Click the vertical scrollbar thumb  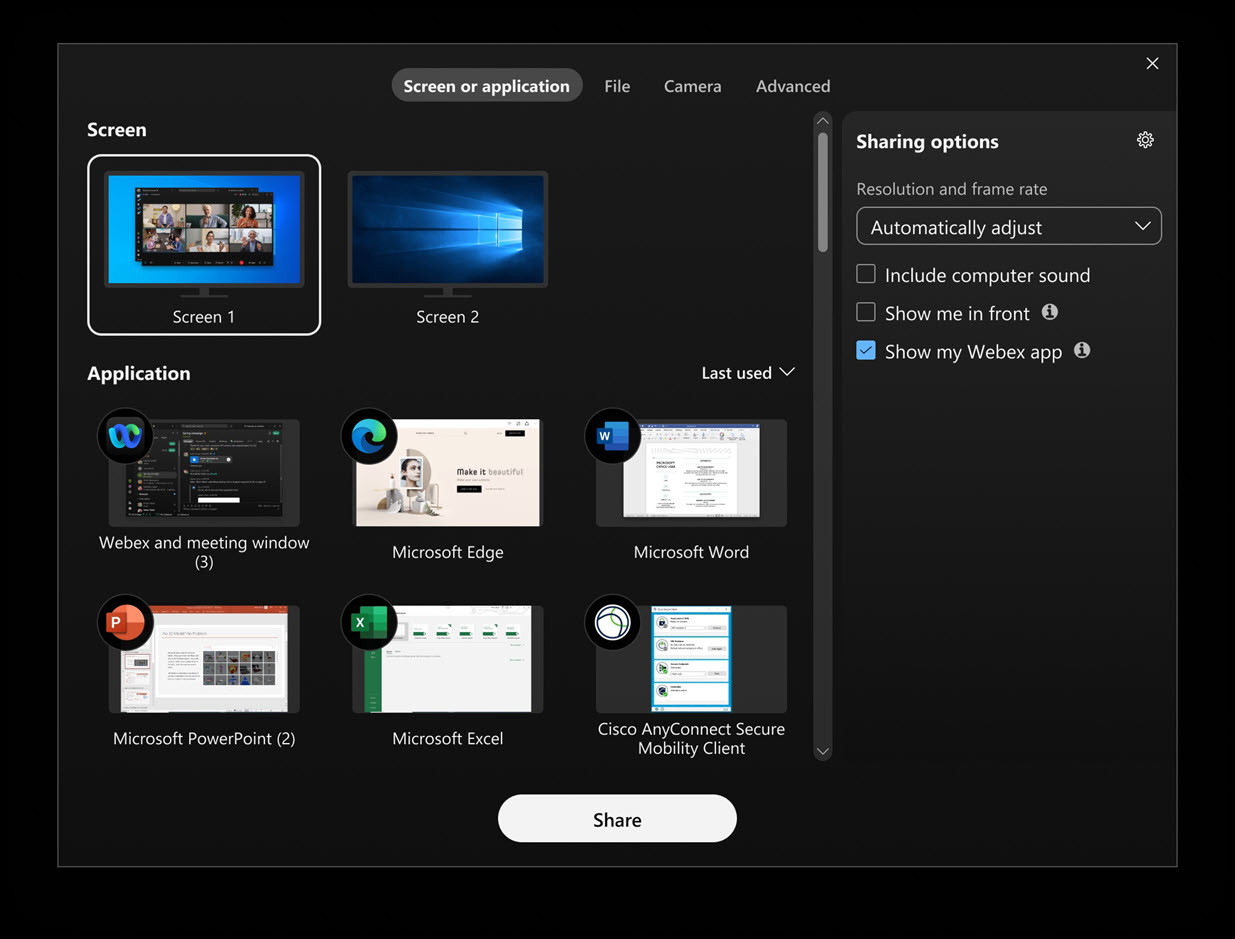pyautogui.click(x=823, y=192)
